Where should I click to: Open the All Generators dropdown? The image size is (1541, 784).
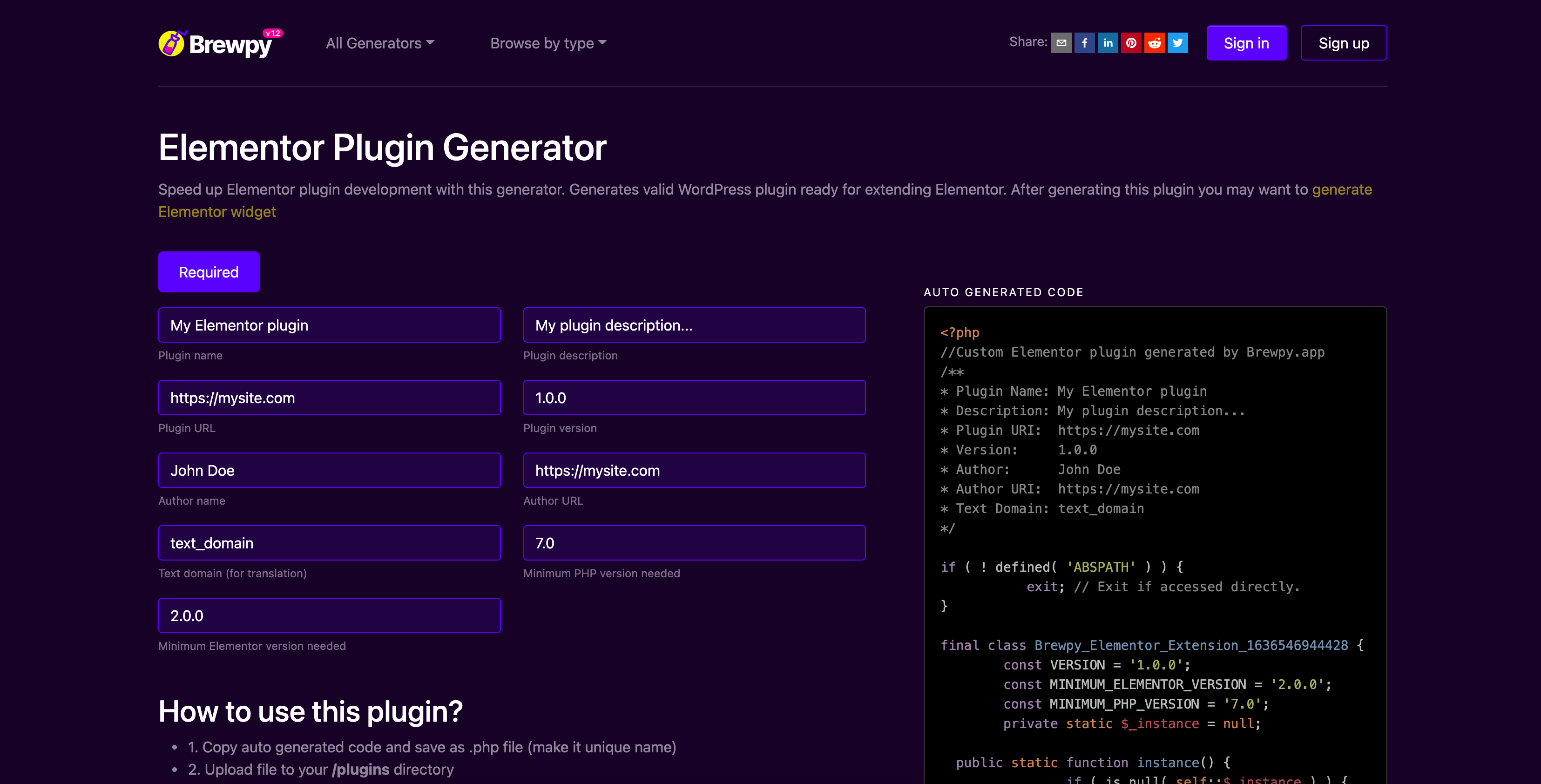380,43
